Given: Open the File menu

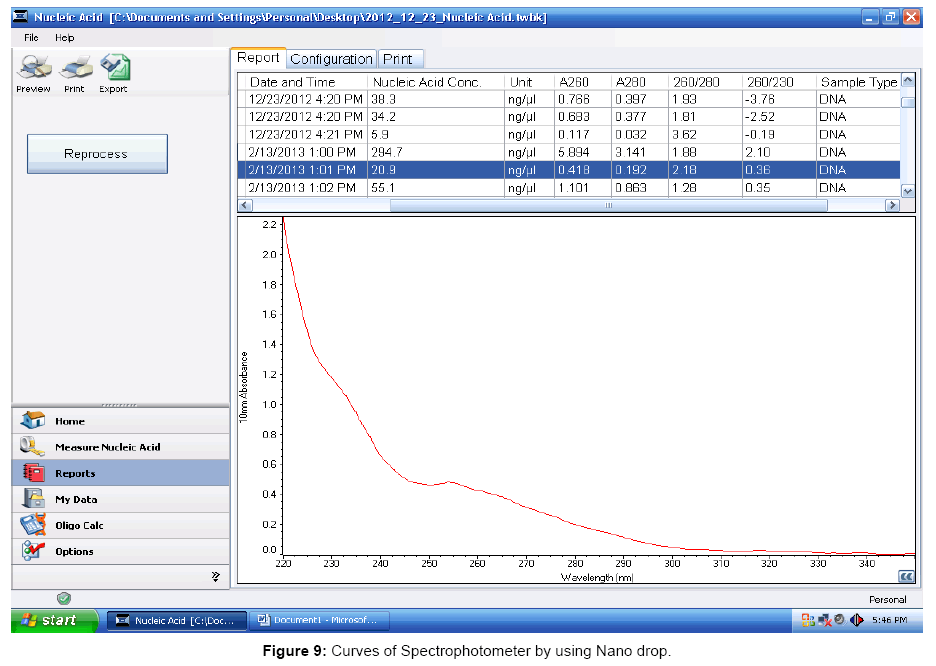Looking at the screenshot, I should tap(31, 38).
